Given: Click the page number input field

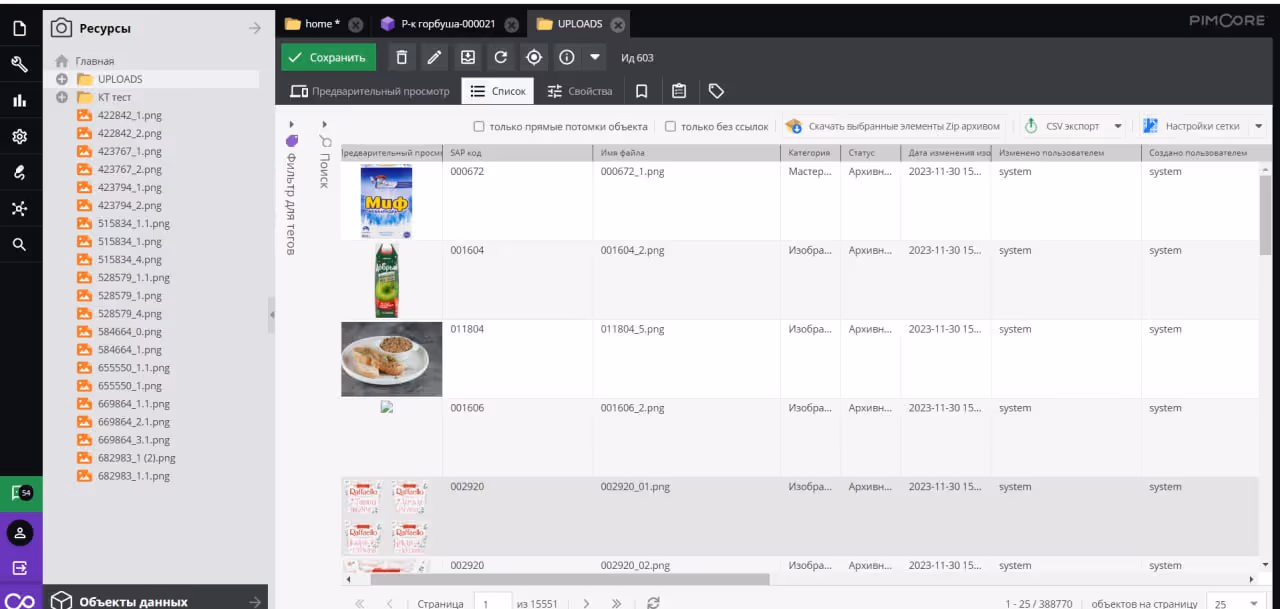Looking at the screenshot, I should click(492, 604).
